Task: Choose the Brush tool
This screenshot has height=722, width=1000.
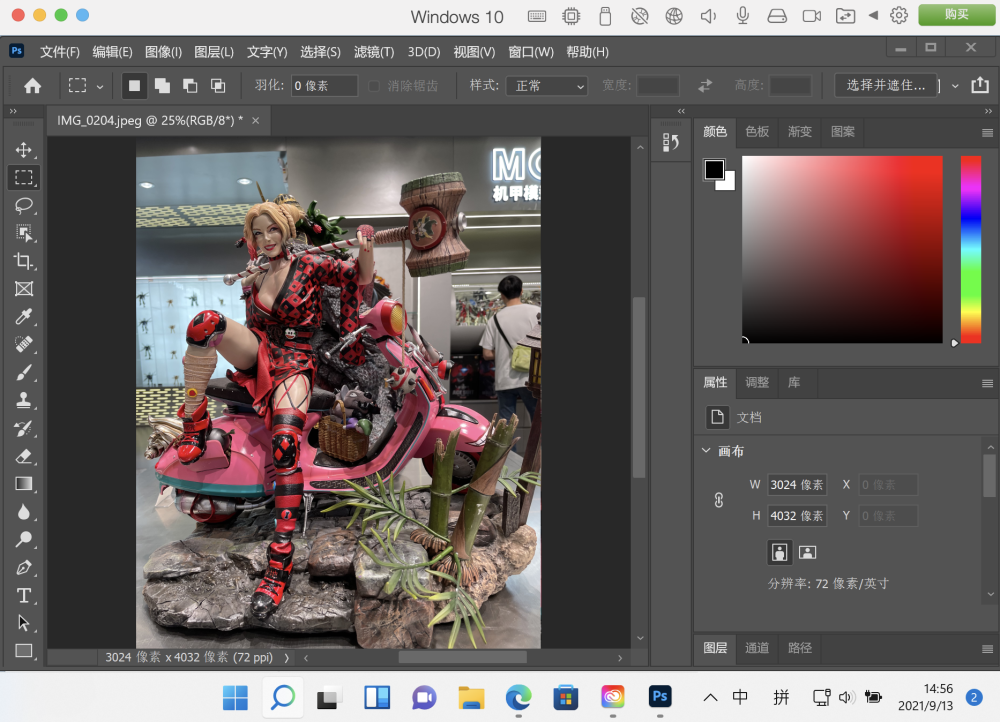Action: point(24,372)
